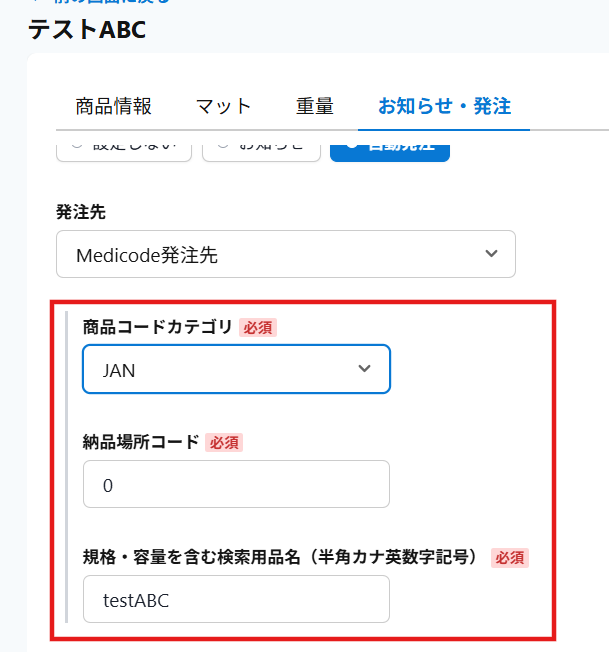Click the chevron arrow beside JAN

(x=364, y=369)
